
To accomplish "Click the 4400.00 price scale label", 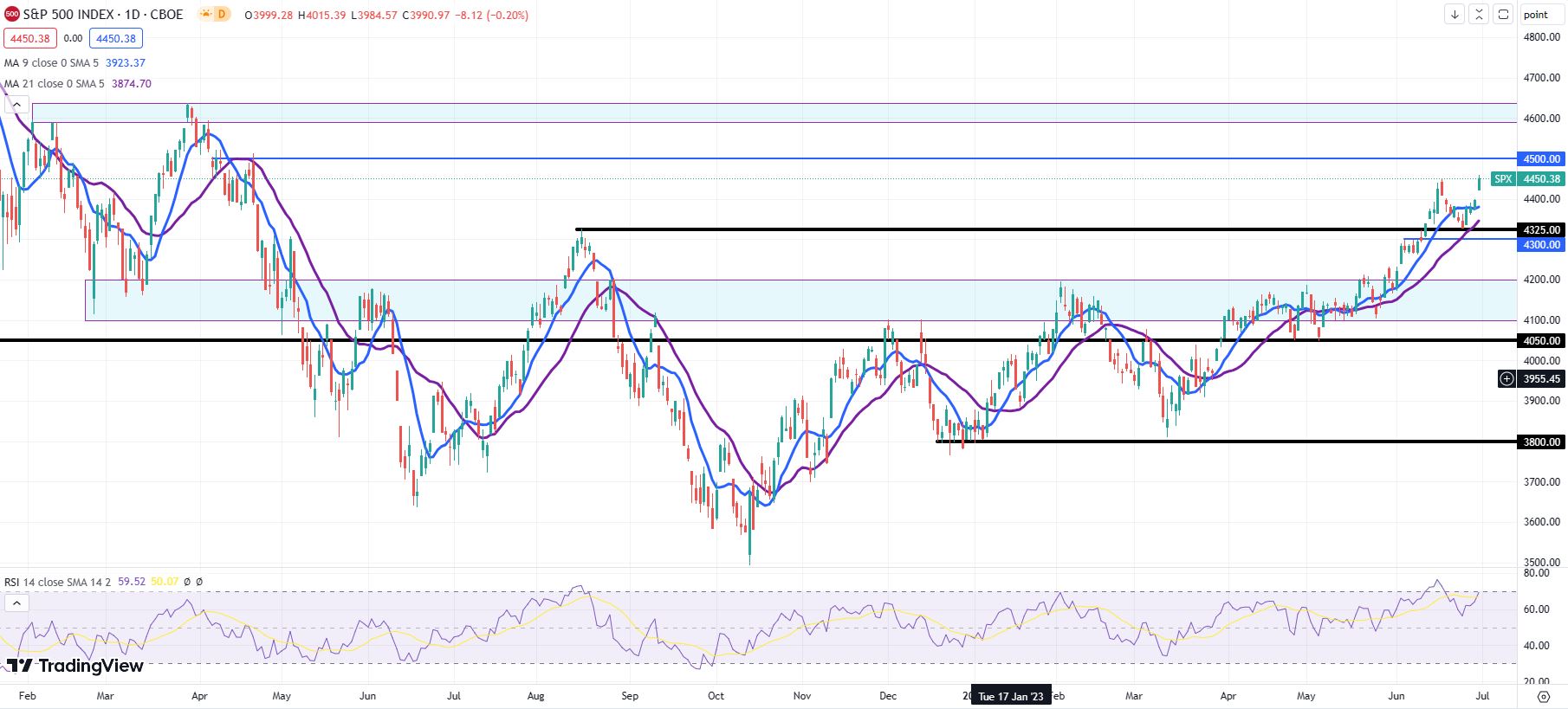I will pos(1541,199).
